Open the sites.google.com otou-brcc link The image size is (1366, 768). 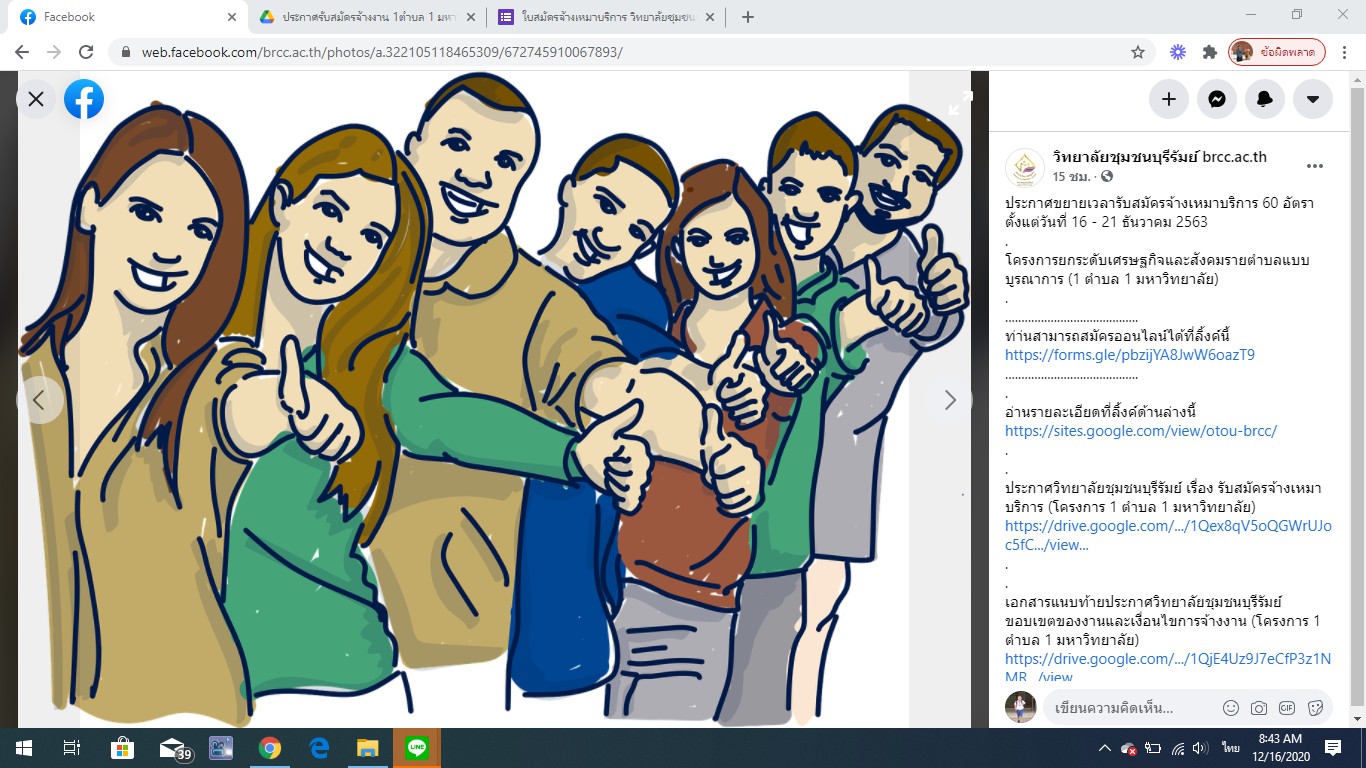tap(1140, 431)
